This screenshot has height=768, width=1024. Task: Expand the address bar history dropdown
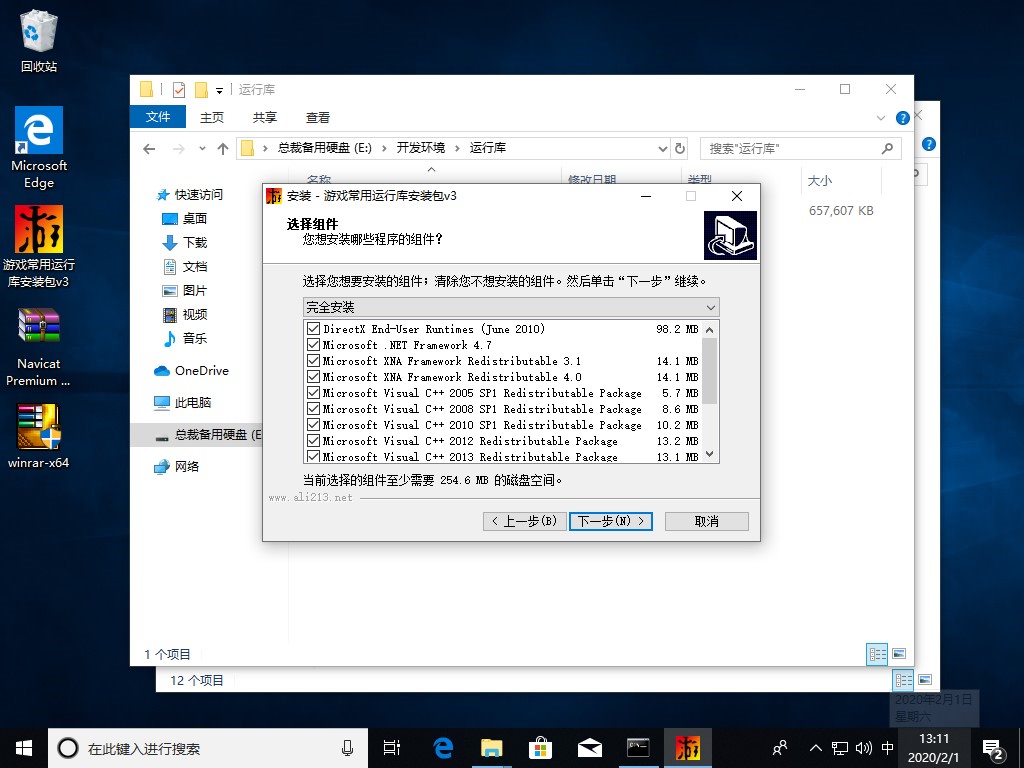(x=662, y=148)
